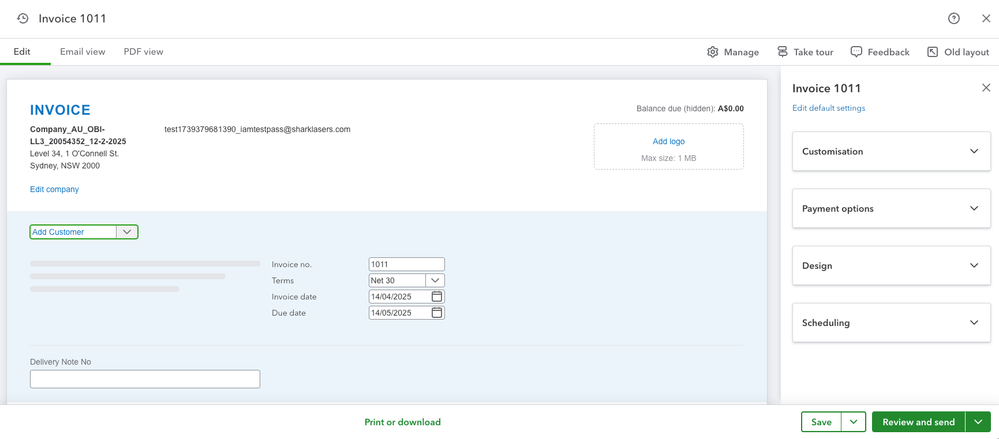Expand the Scheduling section
Screen dimensions: 999x439
pyautogui.click(x=891, y=322)
